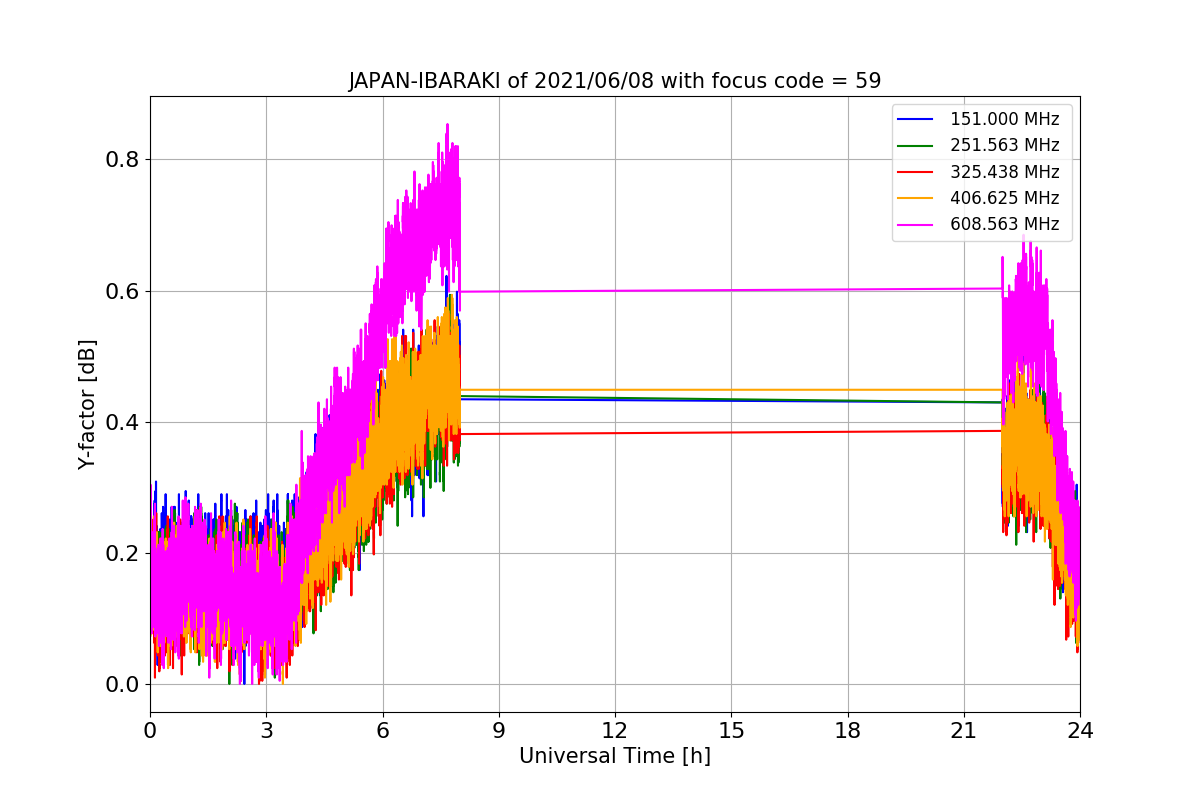The width and height of the screenshot is (1200, 800).
Task: Click the 0.2 y-axis tick label
Action: [x=123, y=553]
